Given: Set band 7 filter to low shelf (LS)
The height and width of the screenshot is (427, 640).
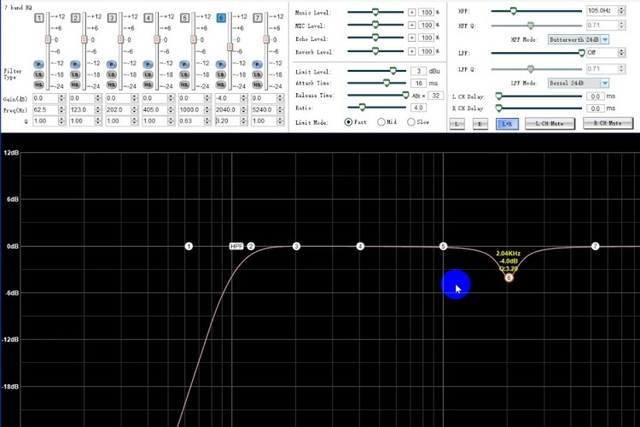Looking at the screenshot, I should (257, 75).
